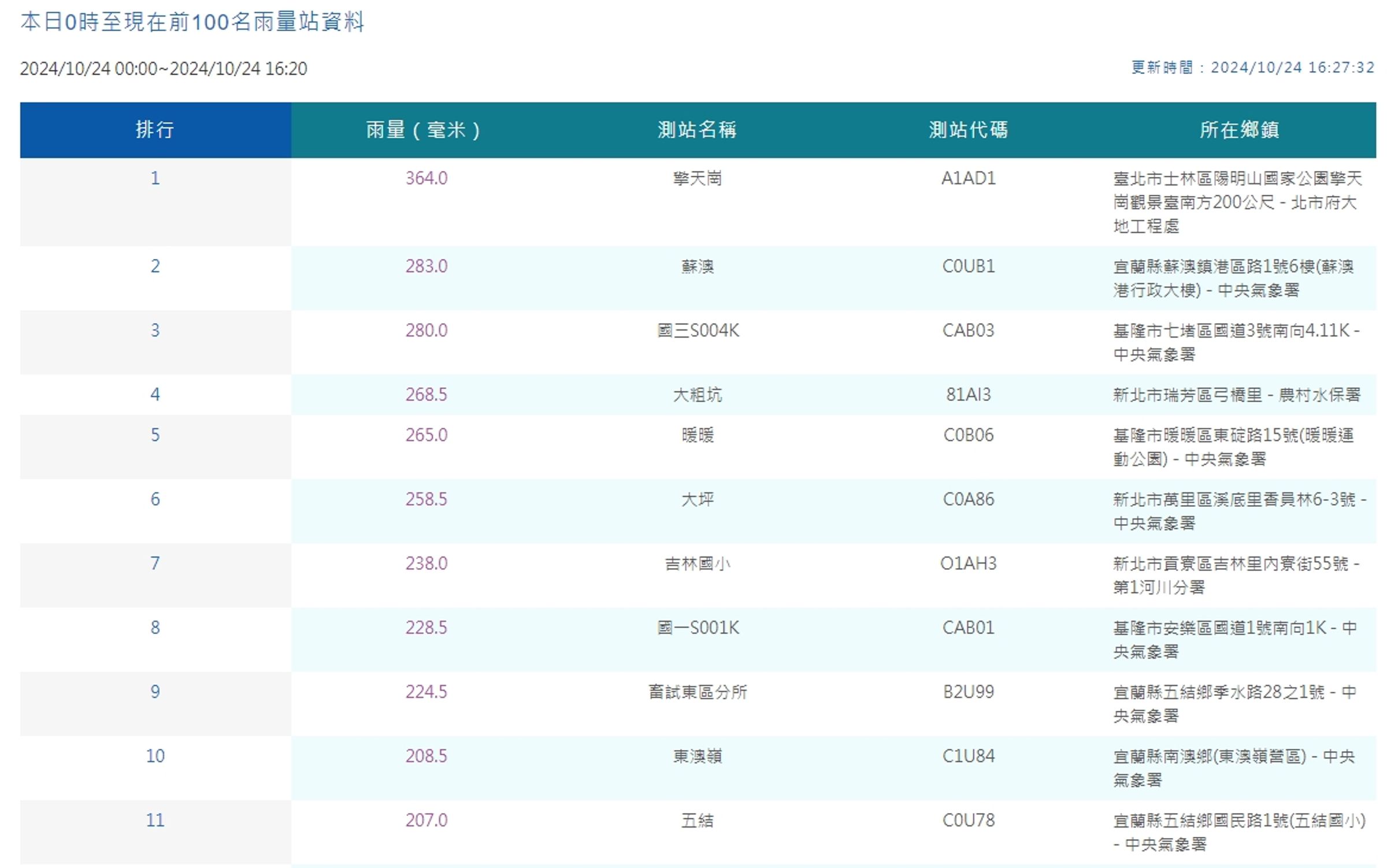Select station code CAB03

pyautogui.click(x=969, y=330)
